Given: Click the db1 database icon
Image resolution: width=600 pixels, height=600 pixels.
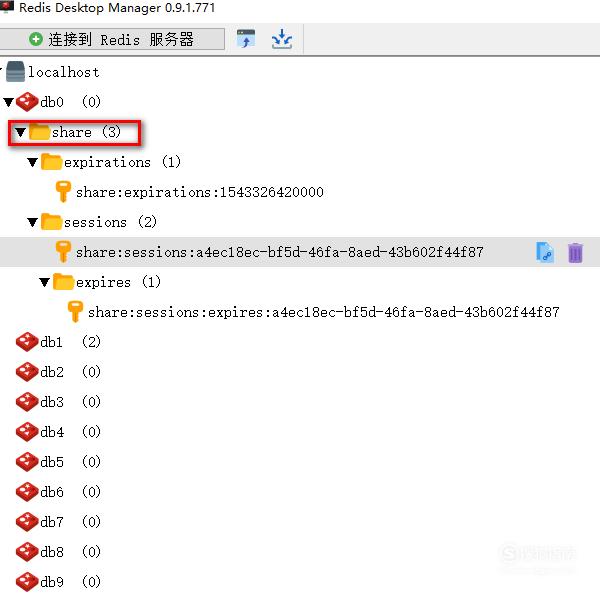Looking at the screenshot, I should point(27,342).
